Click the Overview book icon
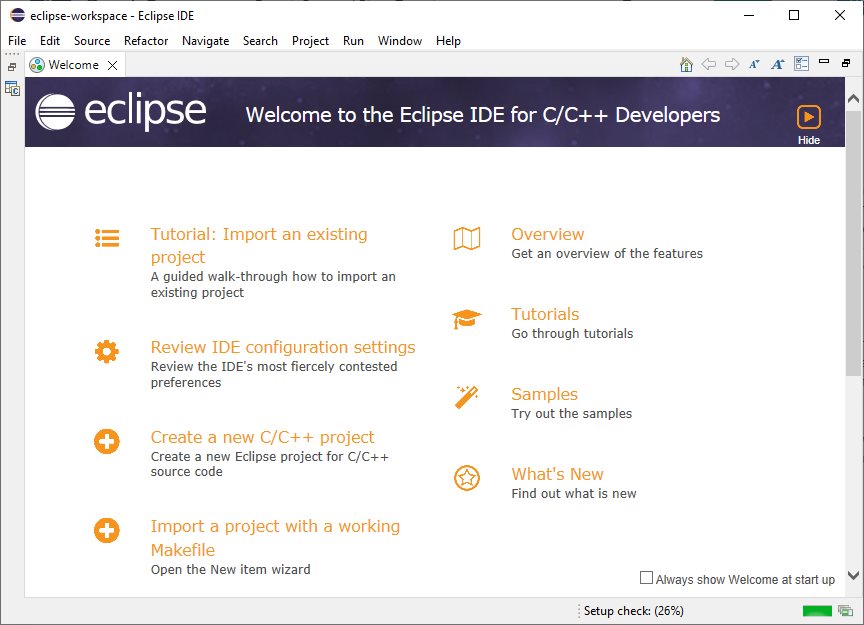The image size is (864, 625). [x=466, y=238]
